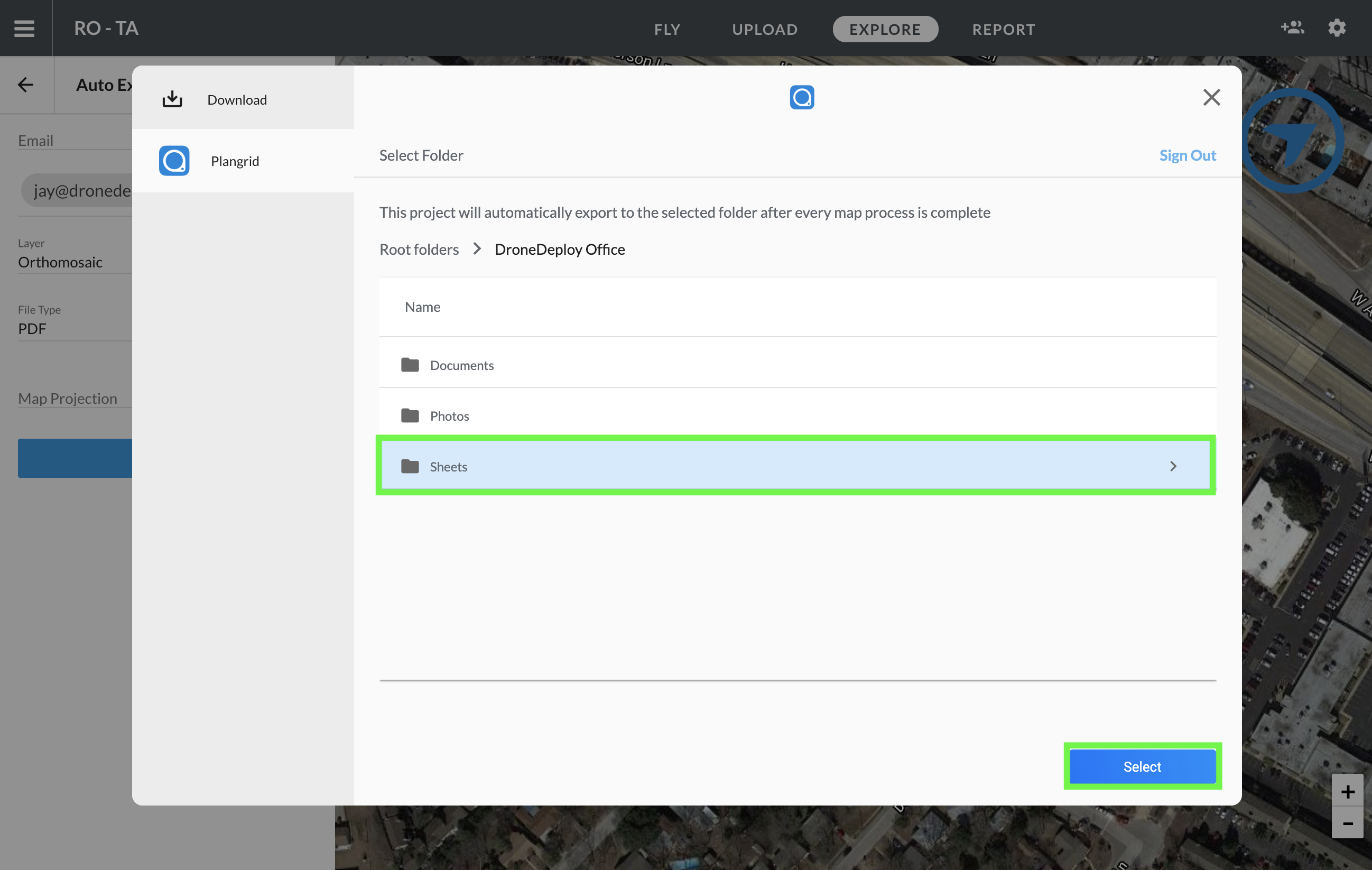Switch to the FLY tab
1372x870 pixels.
667,29
